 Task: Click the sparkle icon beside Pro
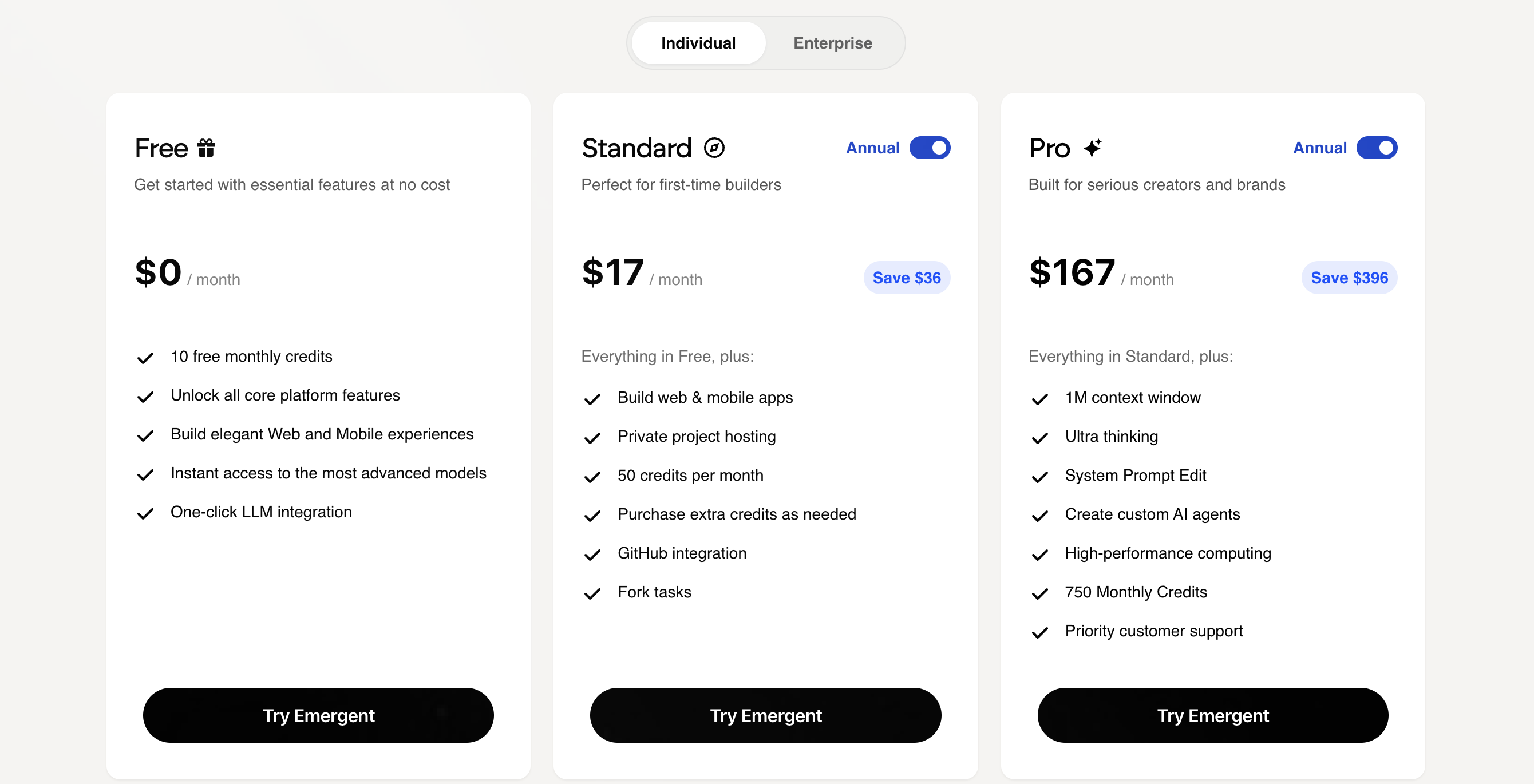pos(1092,148)
